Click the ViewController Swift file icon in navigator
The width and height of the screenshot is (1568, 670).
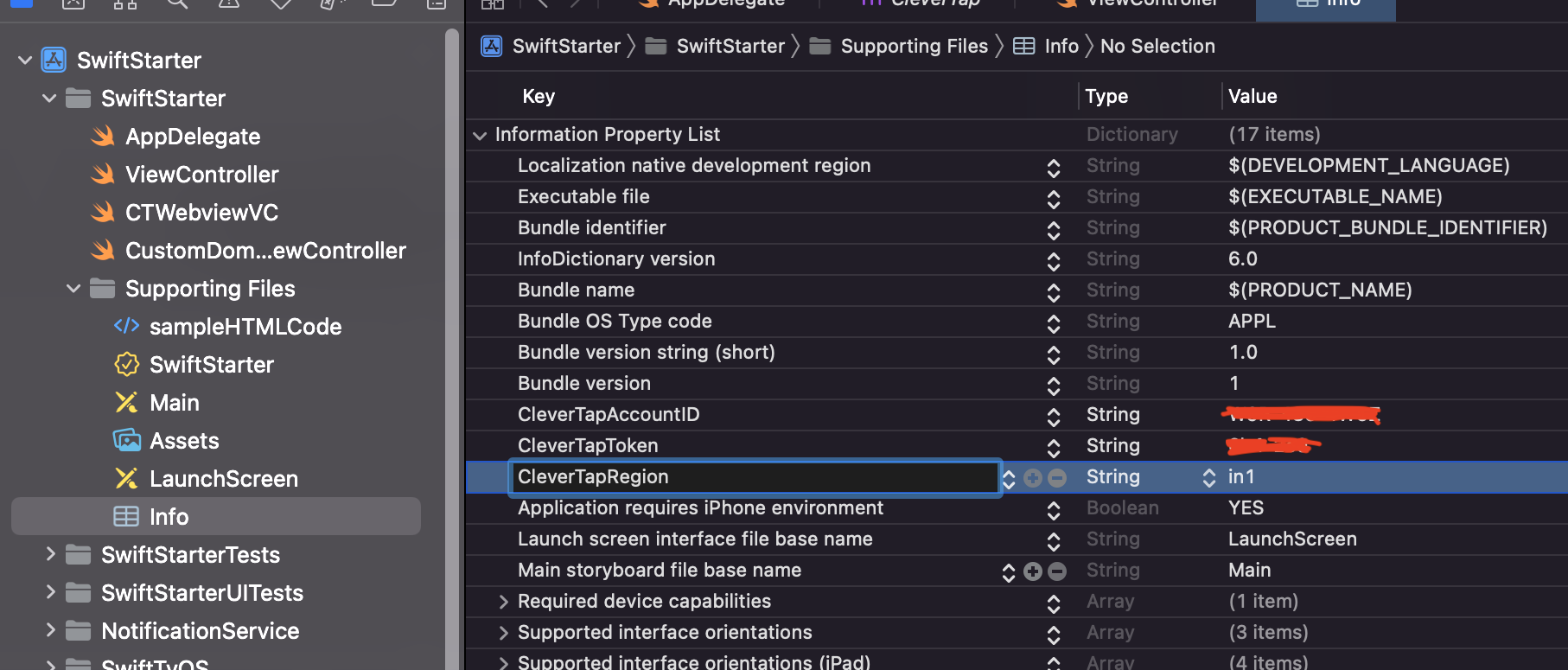tap(103, 174)
